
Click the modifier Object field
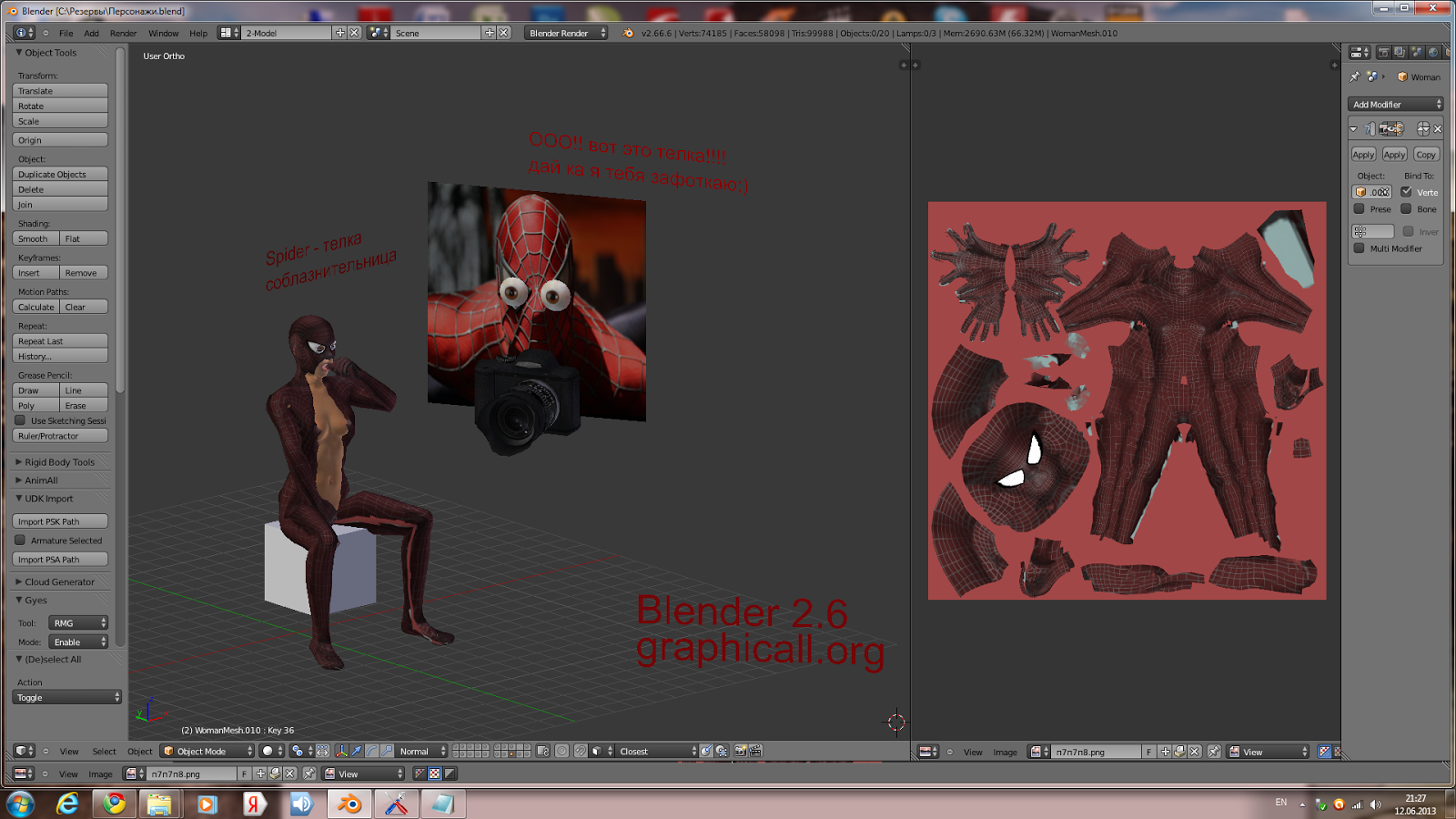tap(1372, 192)
